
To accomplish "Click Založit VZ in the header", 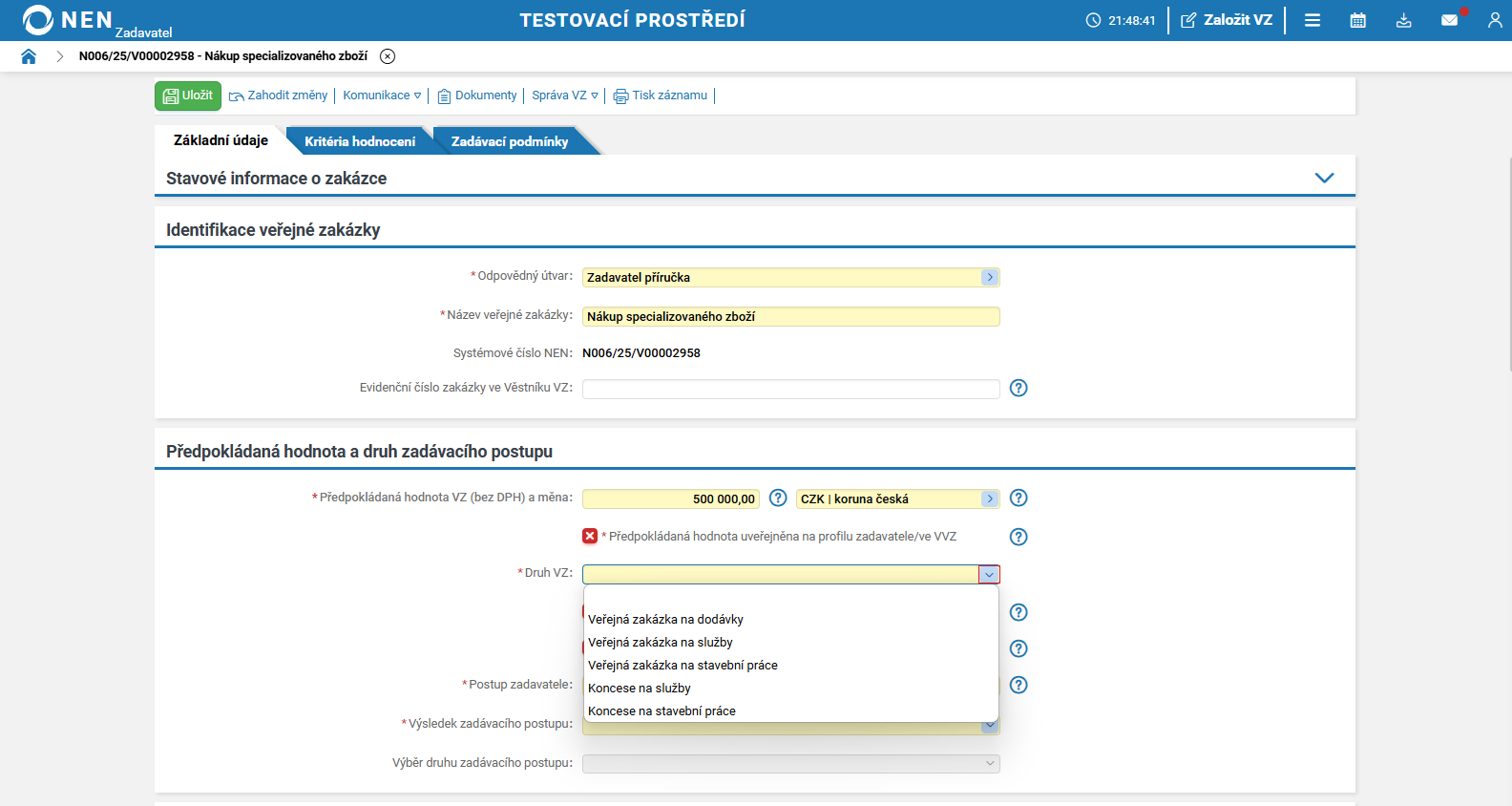I will click(1227, 20).
